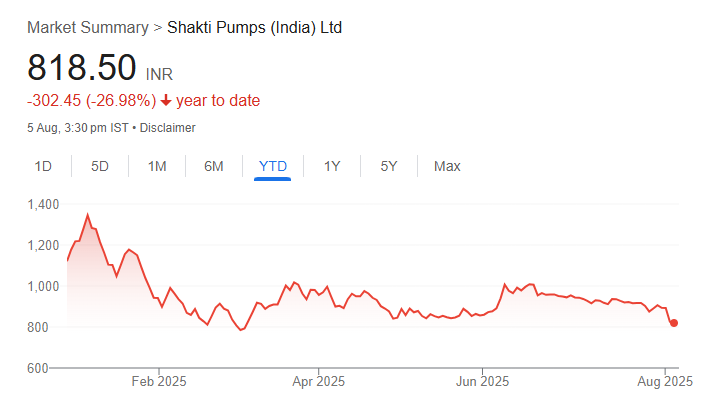
Task: Click the red down arrow icon
Action: pos(166,101)
